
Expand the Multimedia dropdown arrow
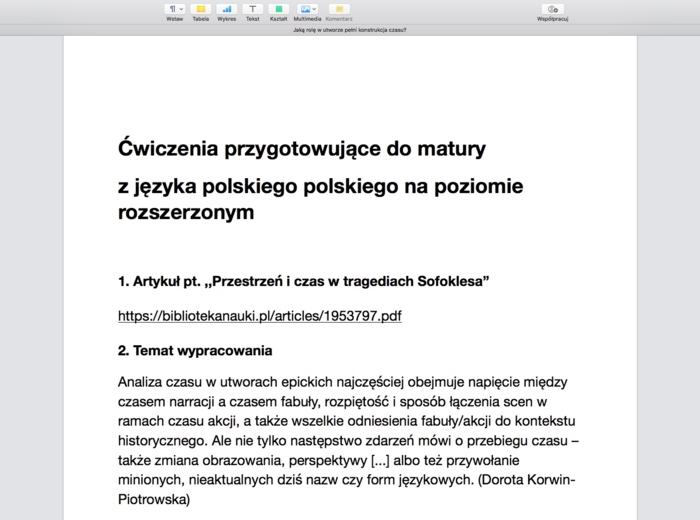point(314,9)
